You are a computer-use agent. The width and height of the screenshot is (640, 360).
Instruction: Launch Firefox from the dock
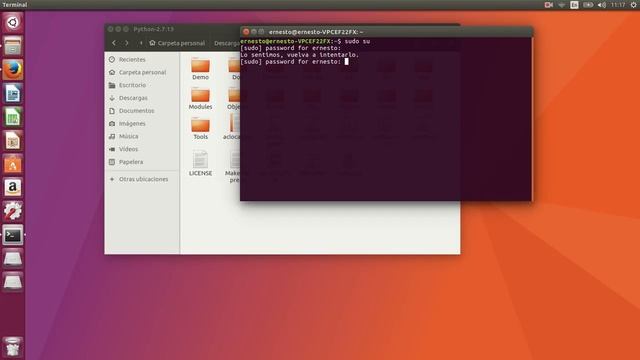click(13, 69)
